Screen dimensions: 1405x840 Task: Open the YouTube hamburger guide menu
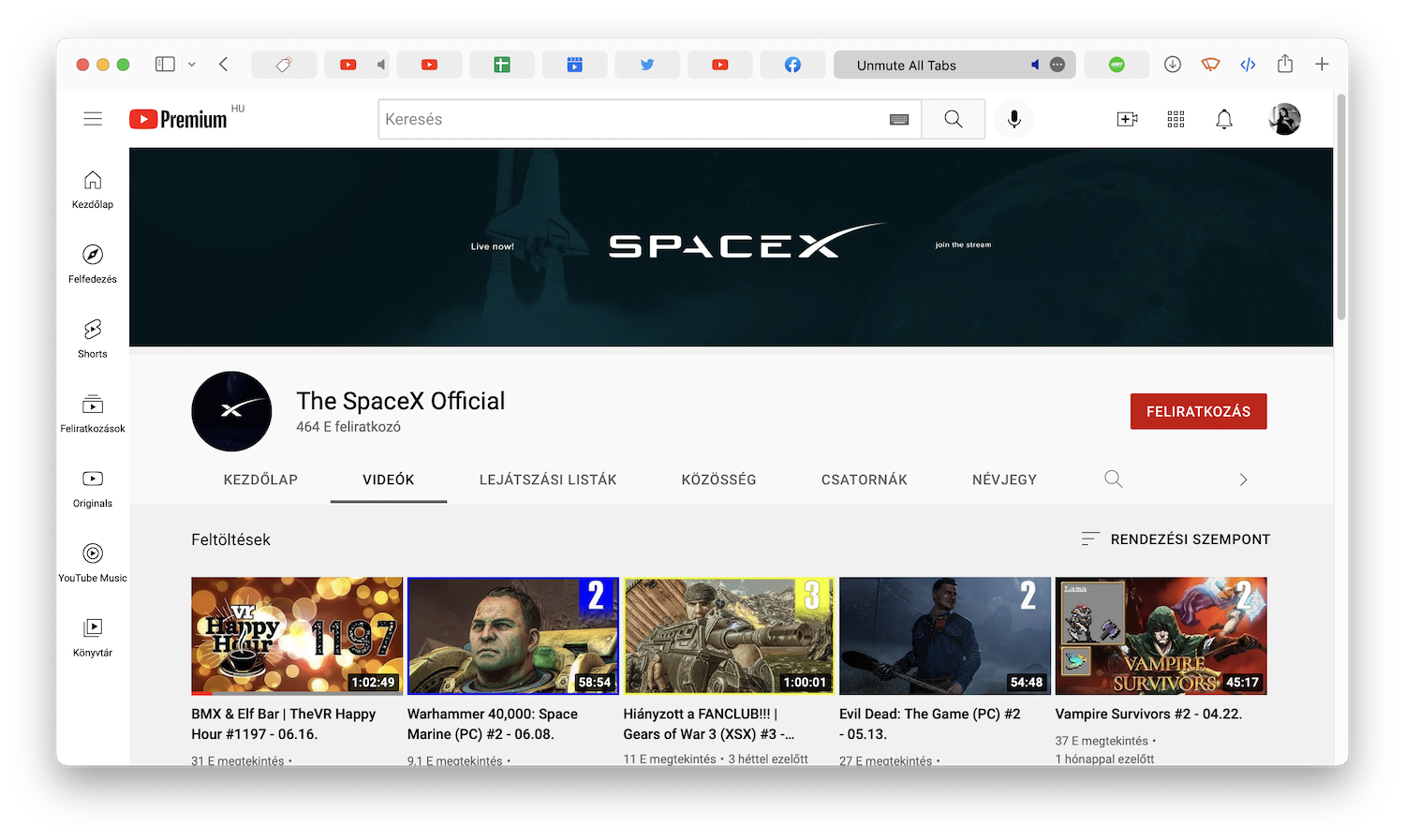pyautogui.click(x=93, y=119)
